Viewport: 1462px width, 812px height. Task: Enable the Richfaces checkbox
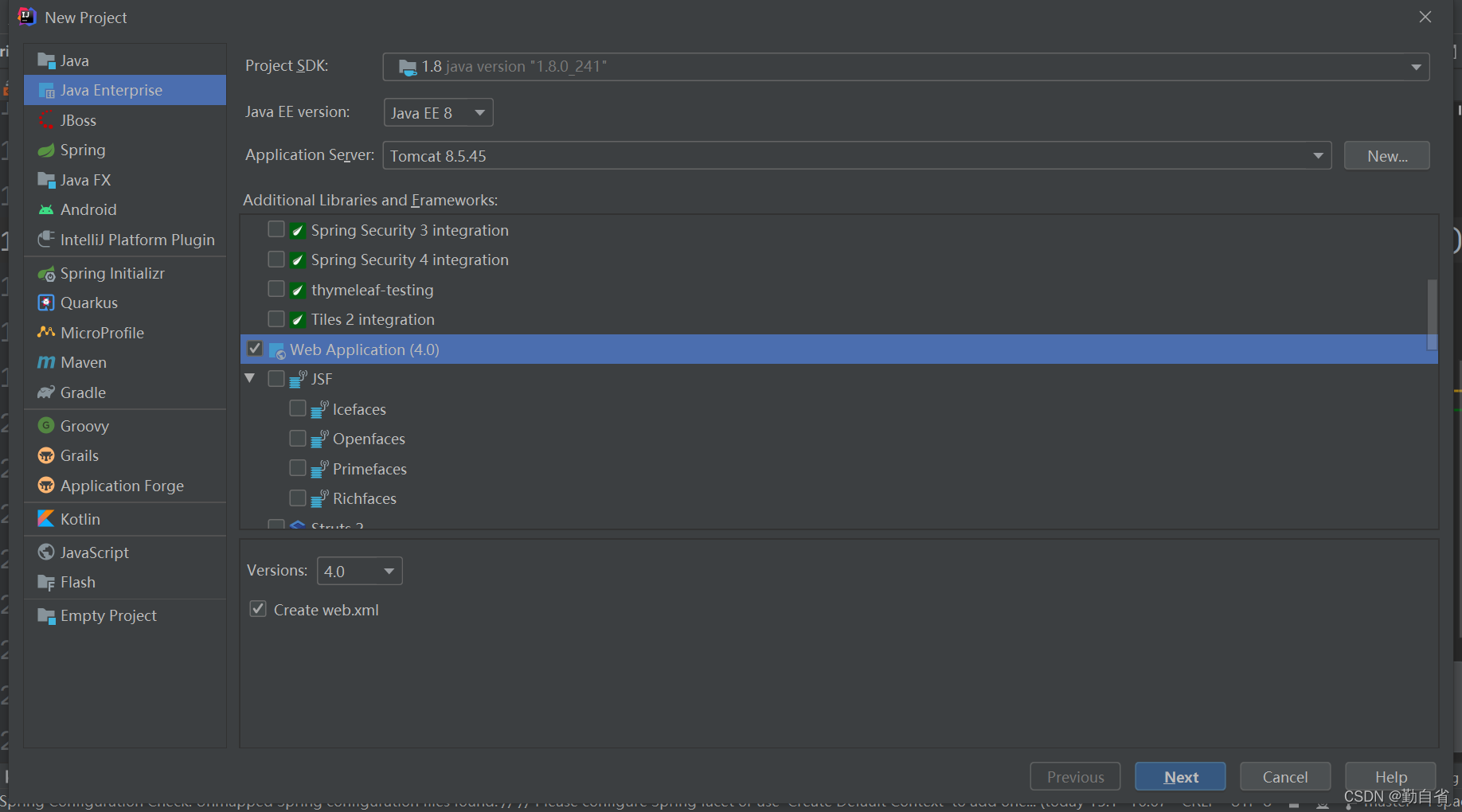click(298, 498)
